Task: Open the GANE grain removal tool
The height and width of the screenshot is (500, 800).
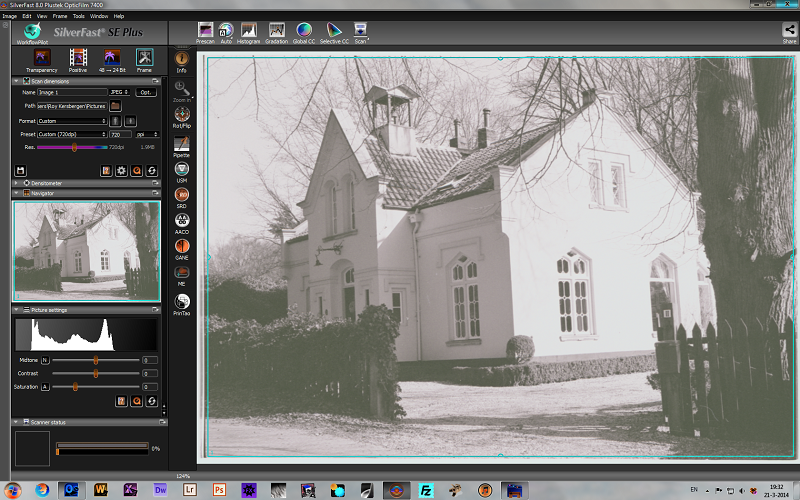Action: [181, 247]
